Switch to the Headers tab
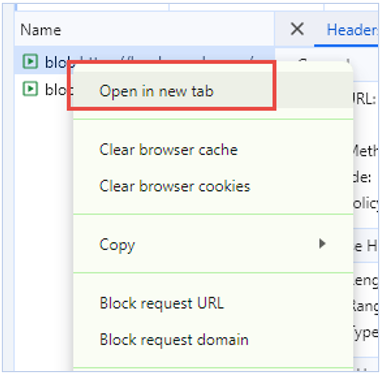Image resolution: width=383 pixels, height=374 pixels. pyautogui.click(x=352, y=30)
